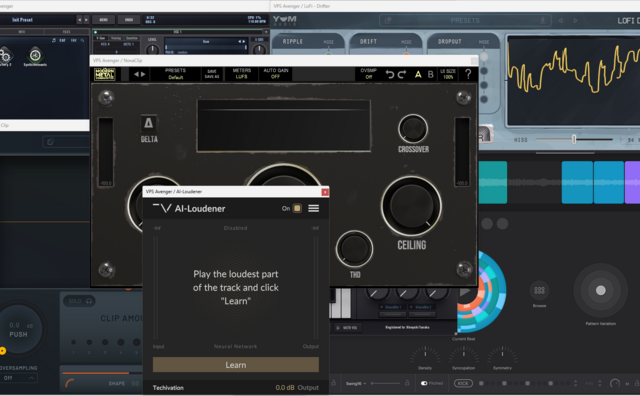Open the FILES tab in Avenger browser
Image resolution: width=640 pixels, height=396 pixels.
[x=67, y=32]
